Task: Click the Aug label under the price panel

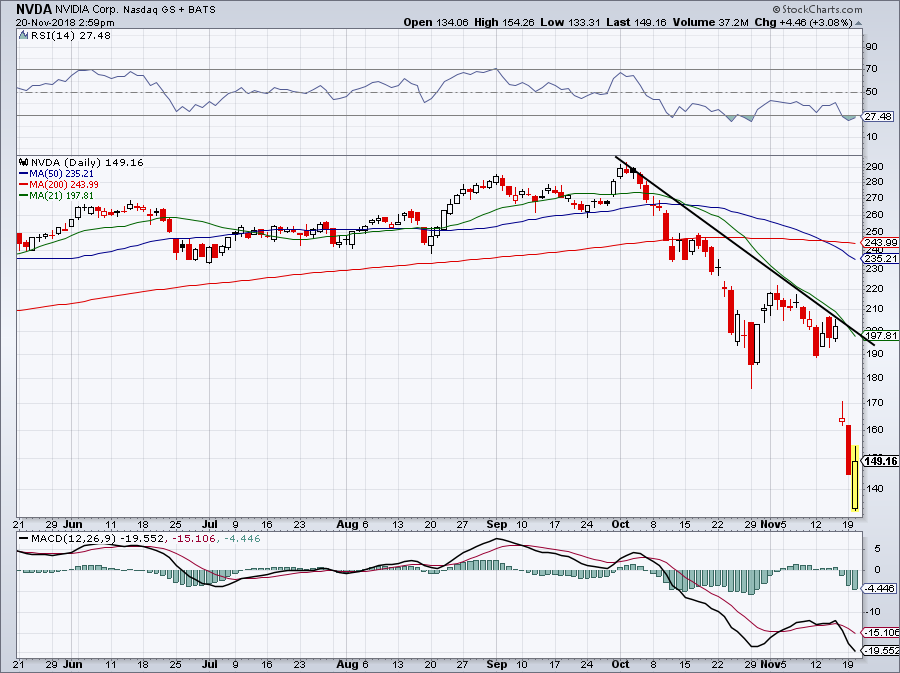Action: point(347,524)
